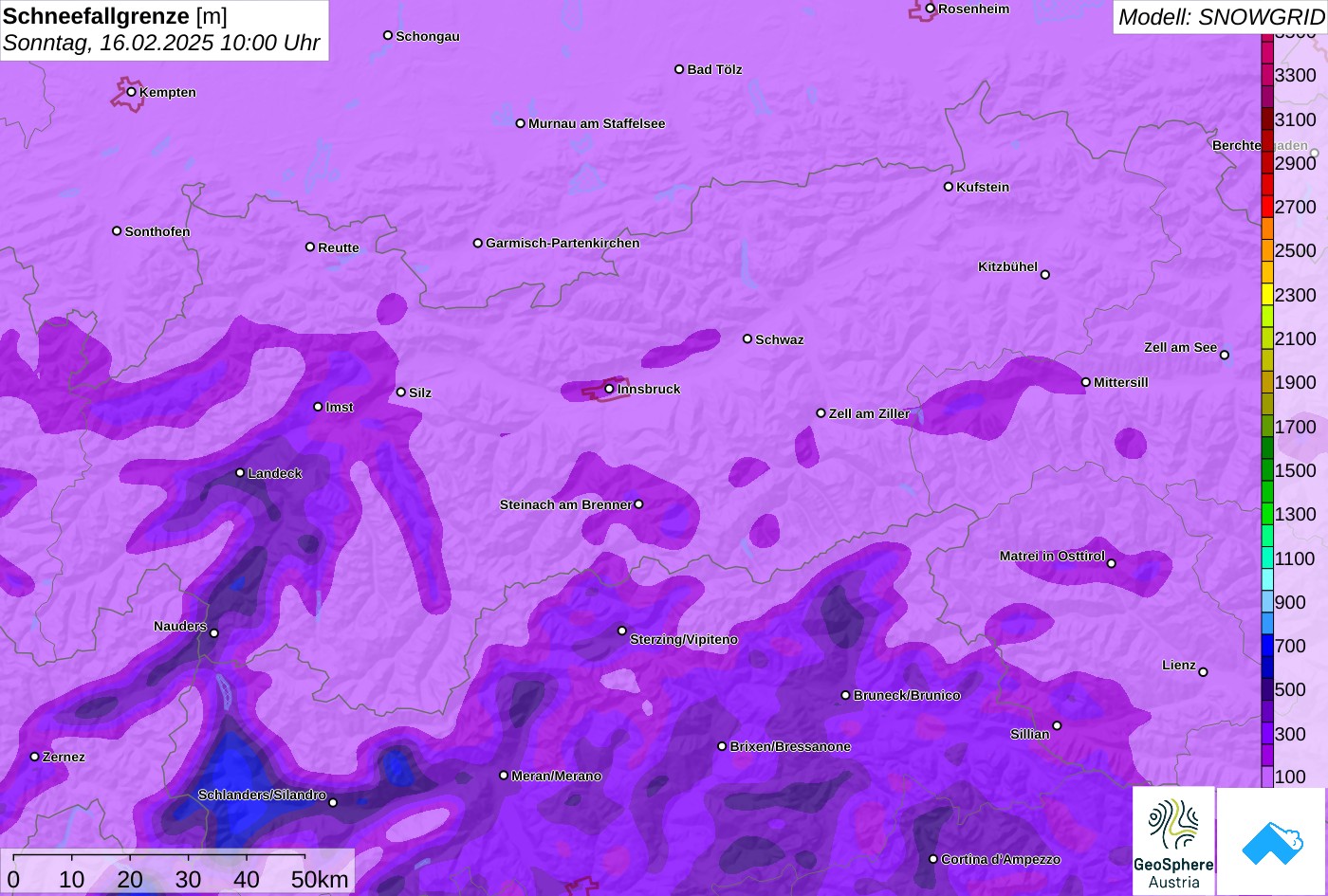Click the "Schlanders/Silandro" town label
The image size is (1328, 896).
click(262, 795)
